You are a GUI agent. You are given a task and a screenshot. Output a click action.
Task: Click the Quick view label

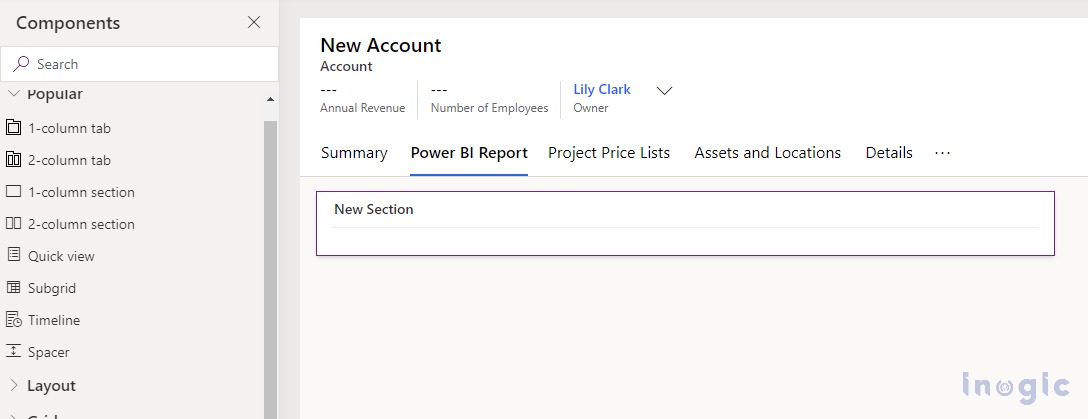pyautogui.click(x=61, y=256)
